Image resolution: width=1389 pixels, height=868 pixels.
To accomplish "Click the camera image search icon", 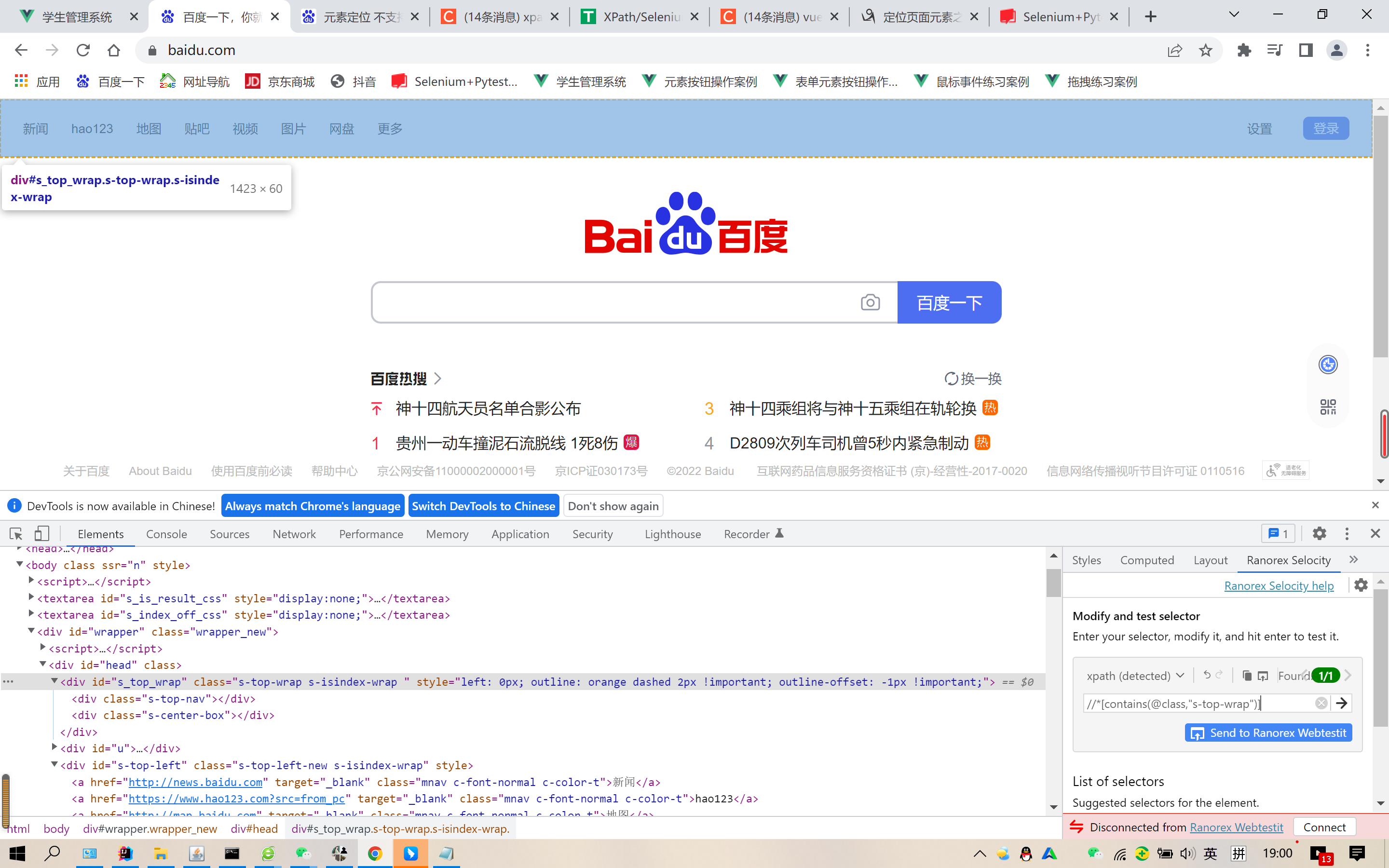I will click(870, 302).
